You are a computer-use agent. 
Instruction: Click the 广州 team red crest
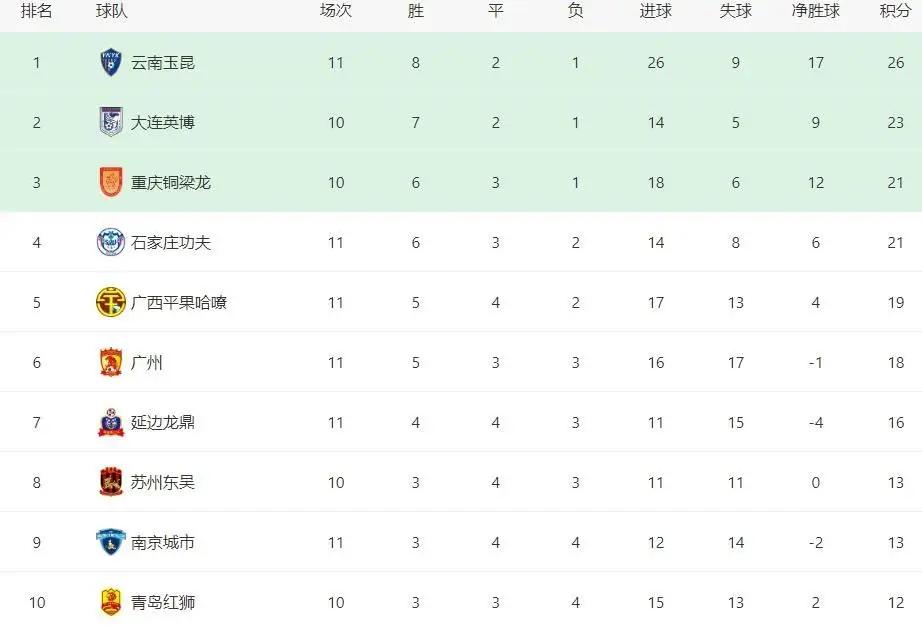(x=111, y=362)
